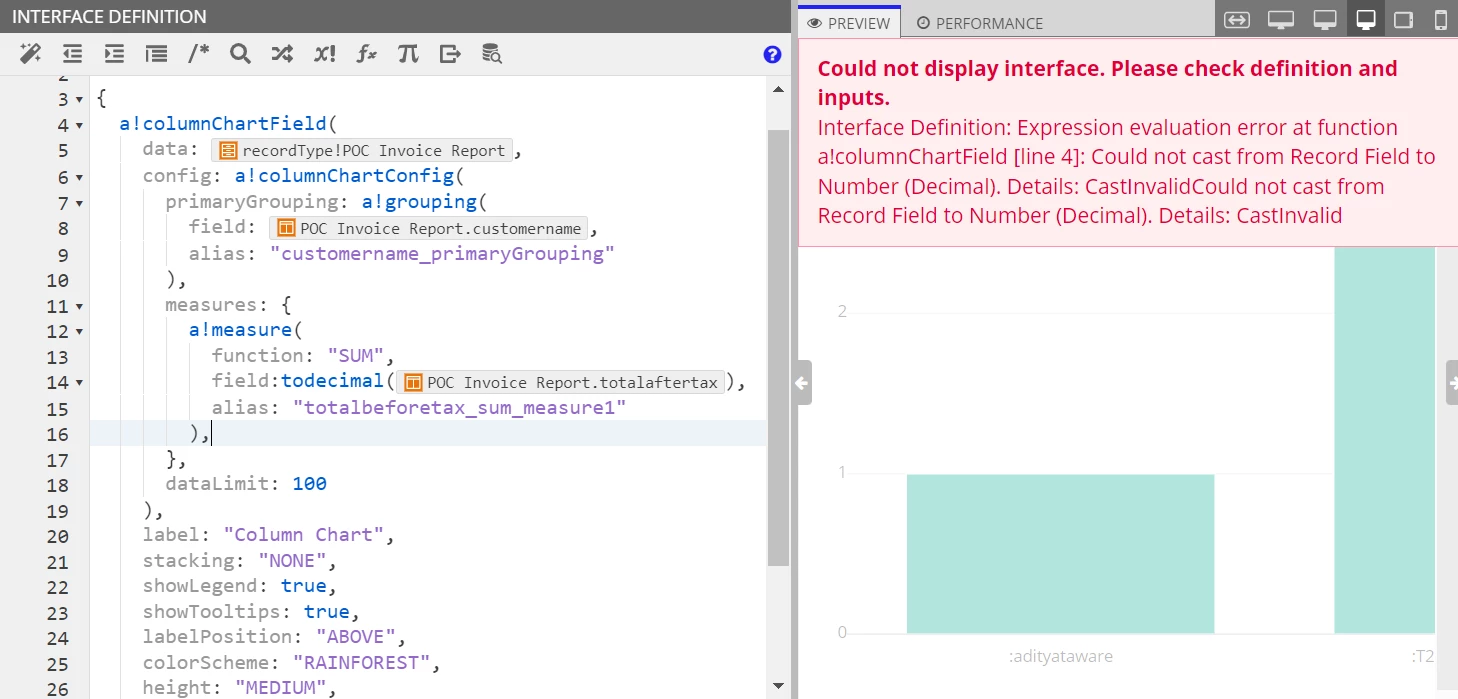Select the phone preview icon
1458x699 pixels.
pos(1441,20)
